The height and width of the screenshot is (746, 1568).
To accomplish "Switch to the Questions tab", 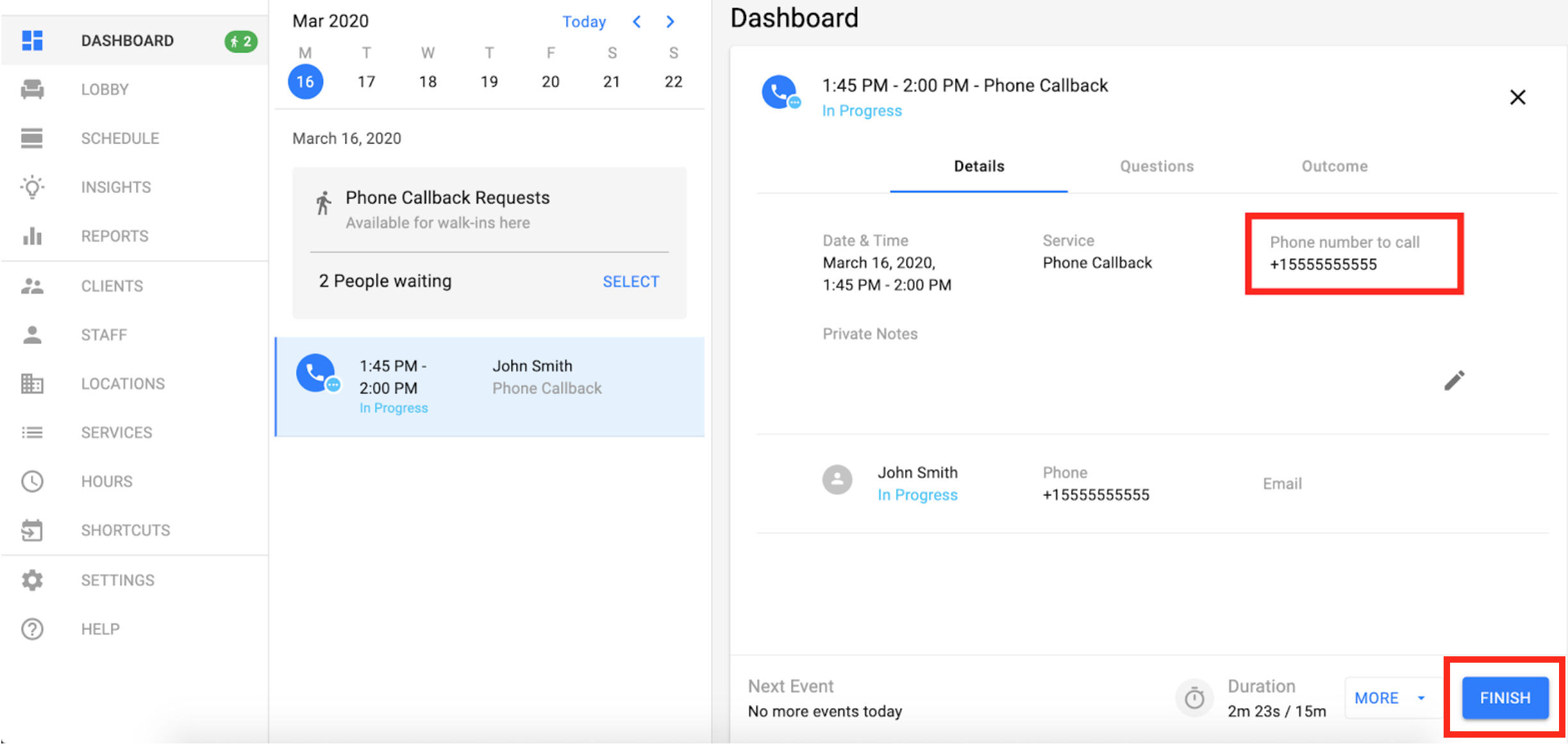I will tap(1156, 166).
